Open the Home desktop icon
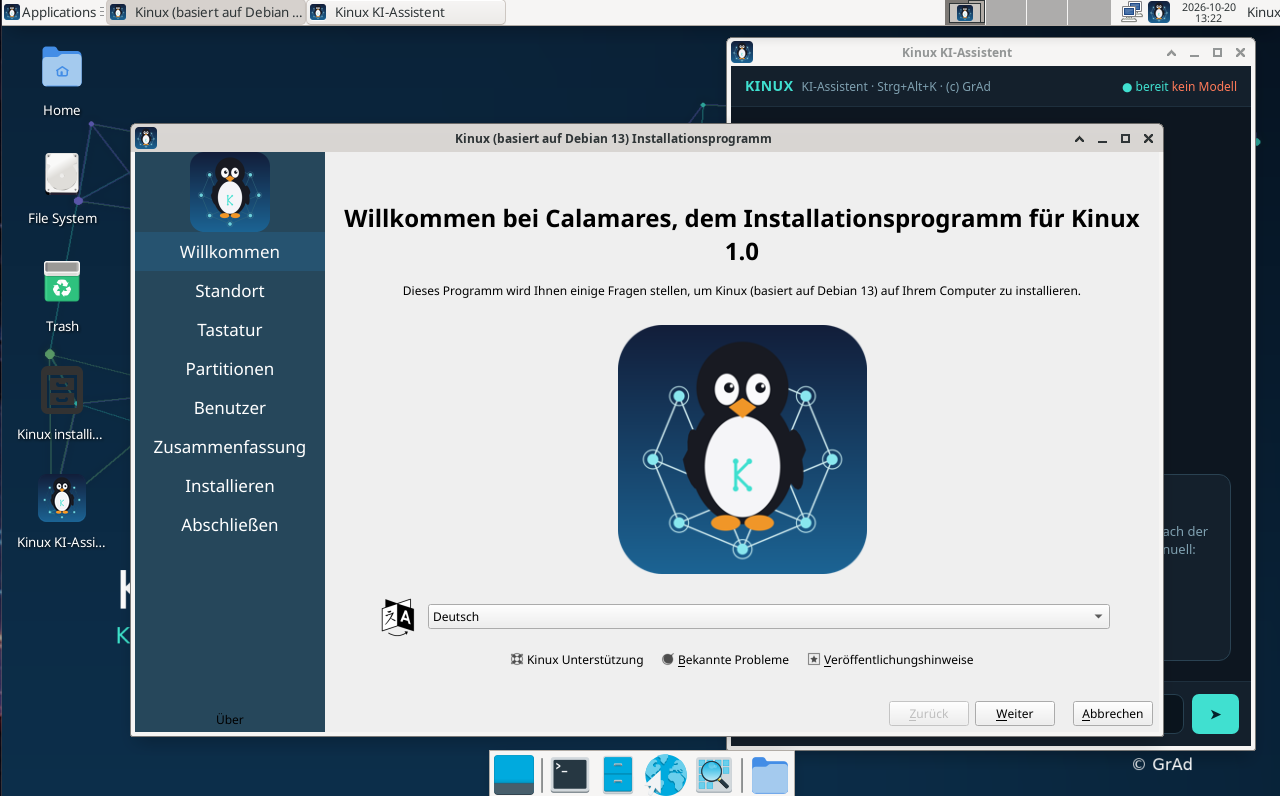The width and height of the screenshot is (1280, 796). (62, 80)
